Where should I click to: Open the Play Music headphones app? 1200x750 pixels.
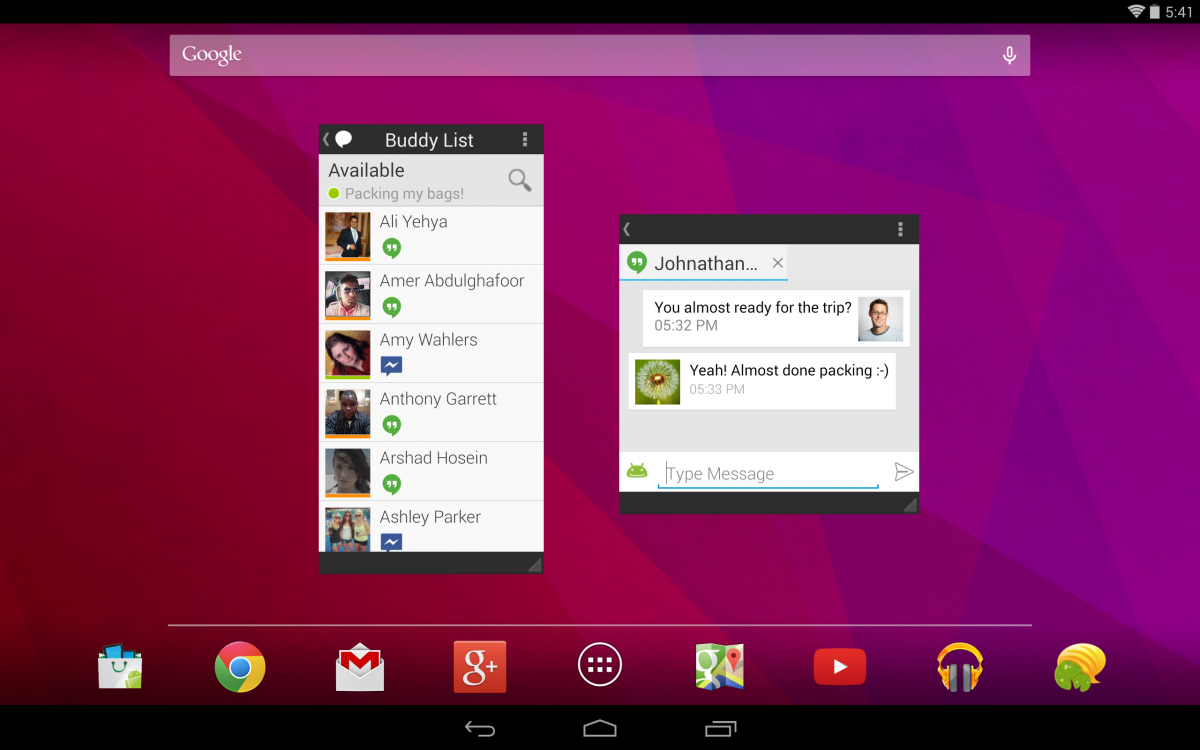tap(960, 667)
